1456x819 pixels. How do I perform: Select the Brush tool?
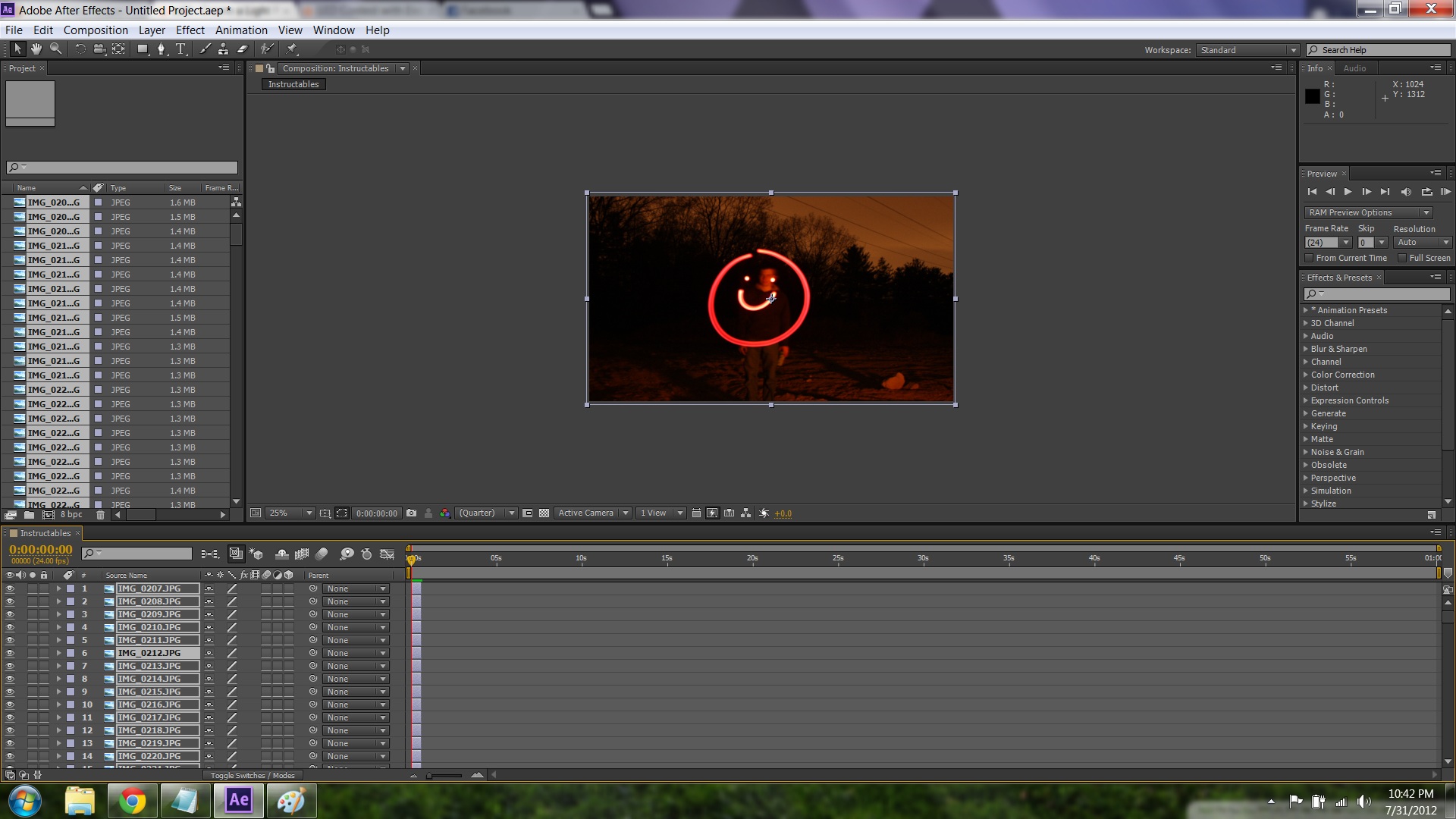(x=205, y=49)
